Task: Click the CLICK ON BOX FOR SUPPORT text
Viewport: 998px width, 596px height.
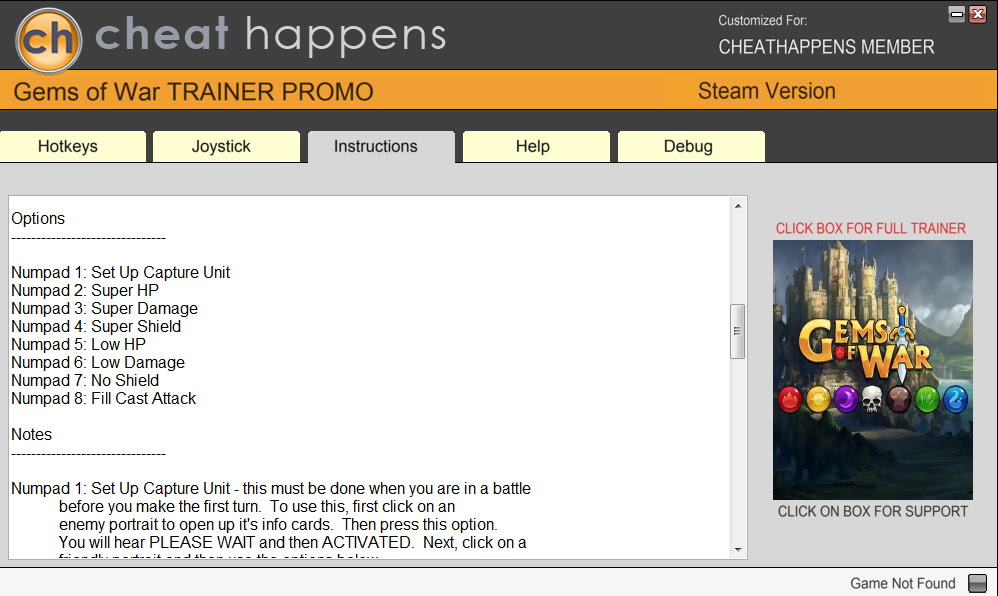Action: (873, 511)
